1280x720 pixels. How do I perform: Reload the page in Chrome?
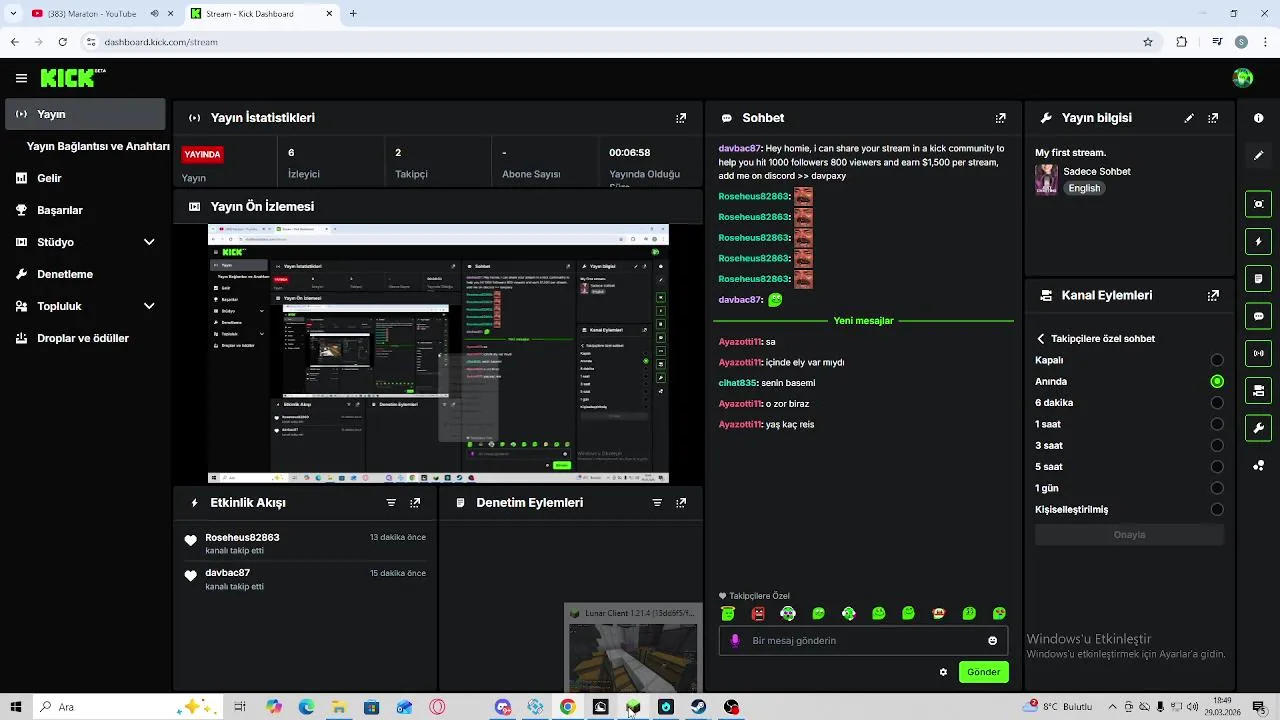point(63,42)
